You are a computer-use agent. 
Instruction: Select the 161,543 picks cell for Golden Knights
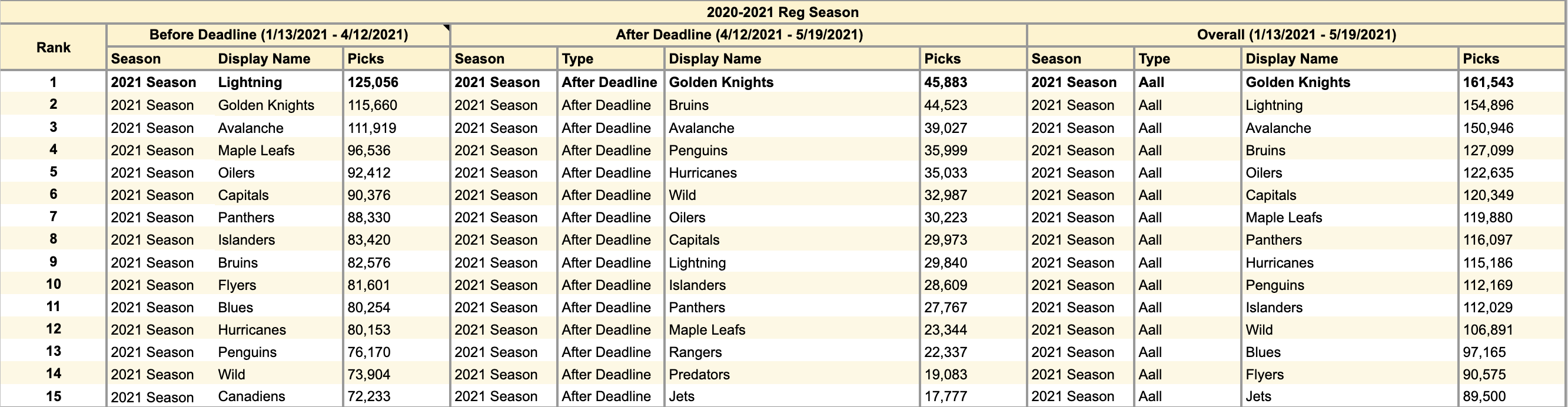tap(1511, 82)
